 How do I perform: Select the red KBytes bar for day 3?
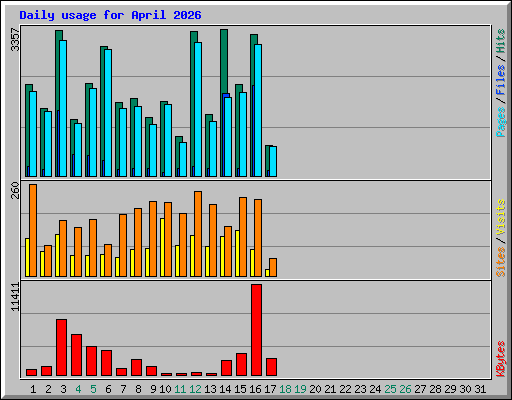61,348
